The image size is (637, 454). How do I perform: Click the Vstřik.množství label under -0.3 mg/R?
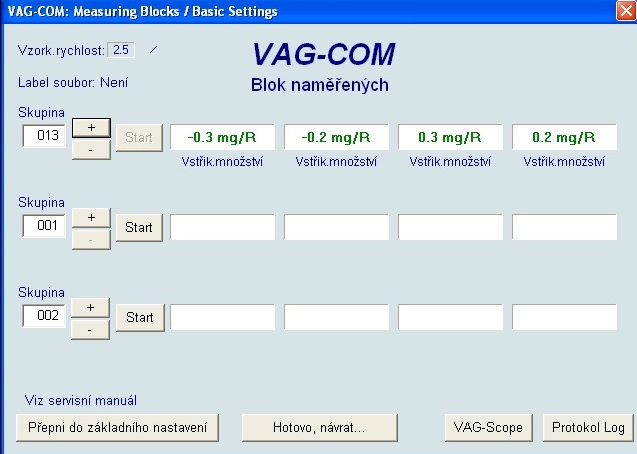(x=222, y=162)
